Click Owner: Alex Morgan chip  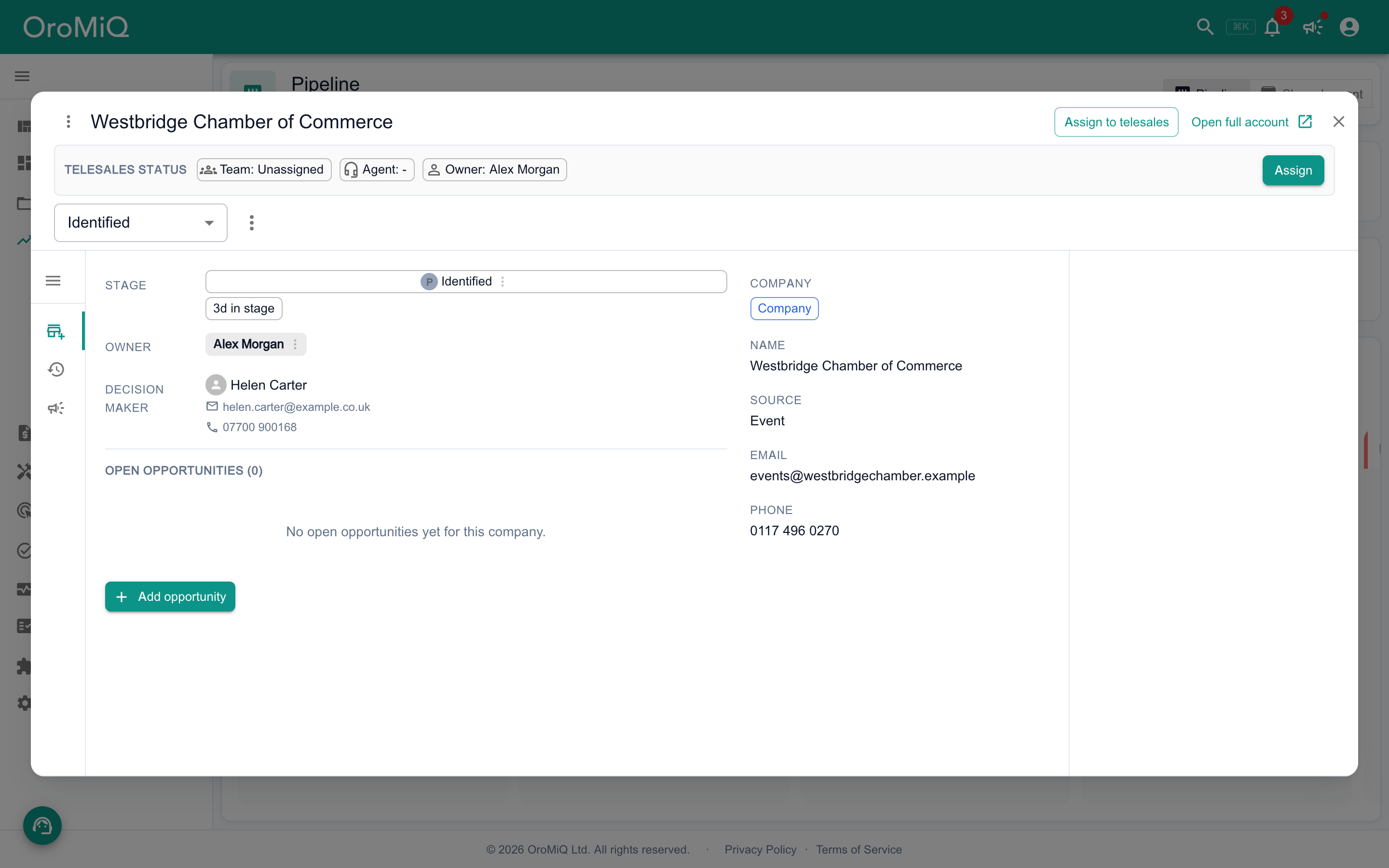pos(494,170)
